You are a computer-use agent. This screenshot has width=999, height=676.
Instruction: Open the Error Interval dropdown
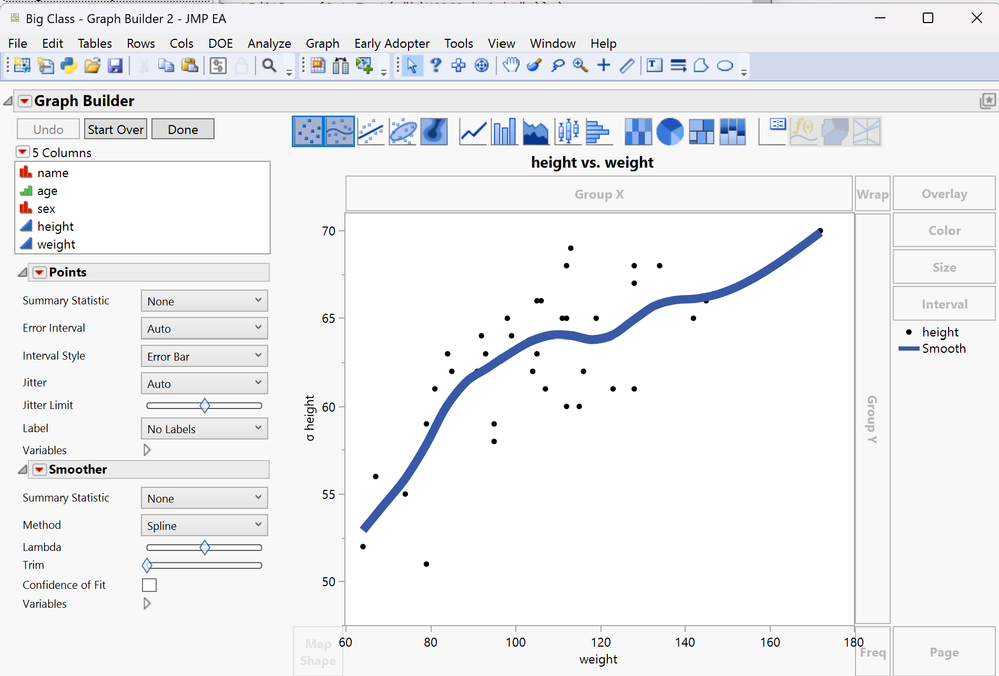[204, 329]
